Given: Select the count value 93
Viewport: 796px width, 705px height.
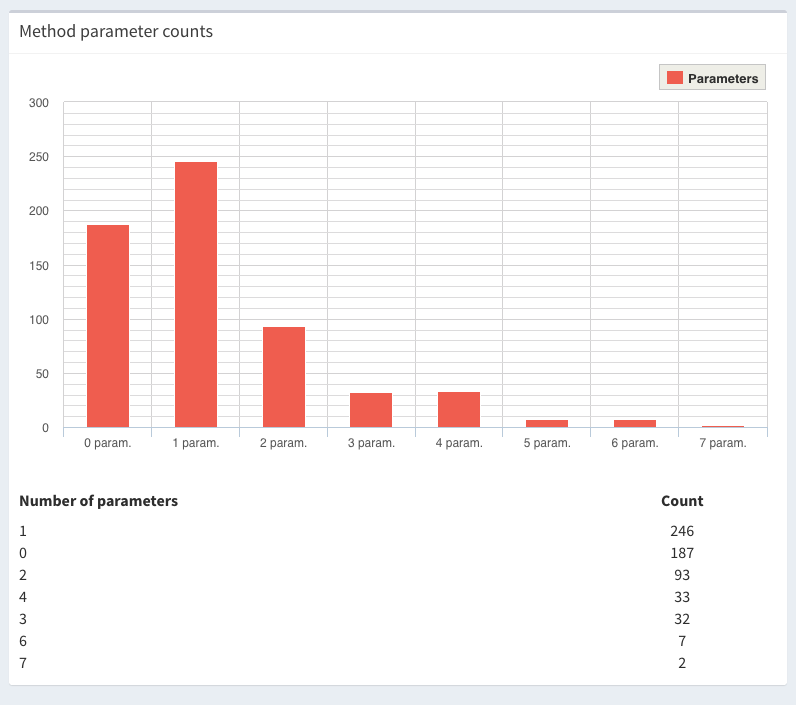Looking at the screenshot, I should (682, 575).
